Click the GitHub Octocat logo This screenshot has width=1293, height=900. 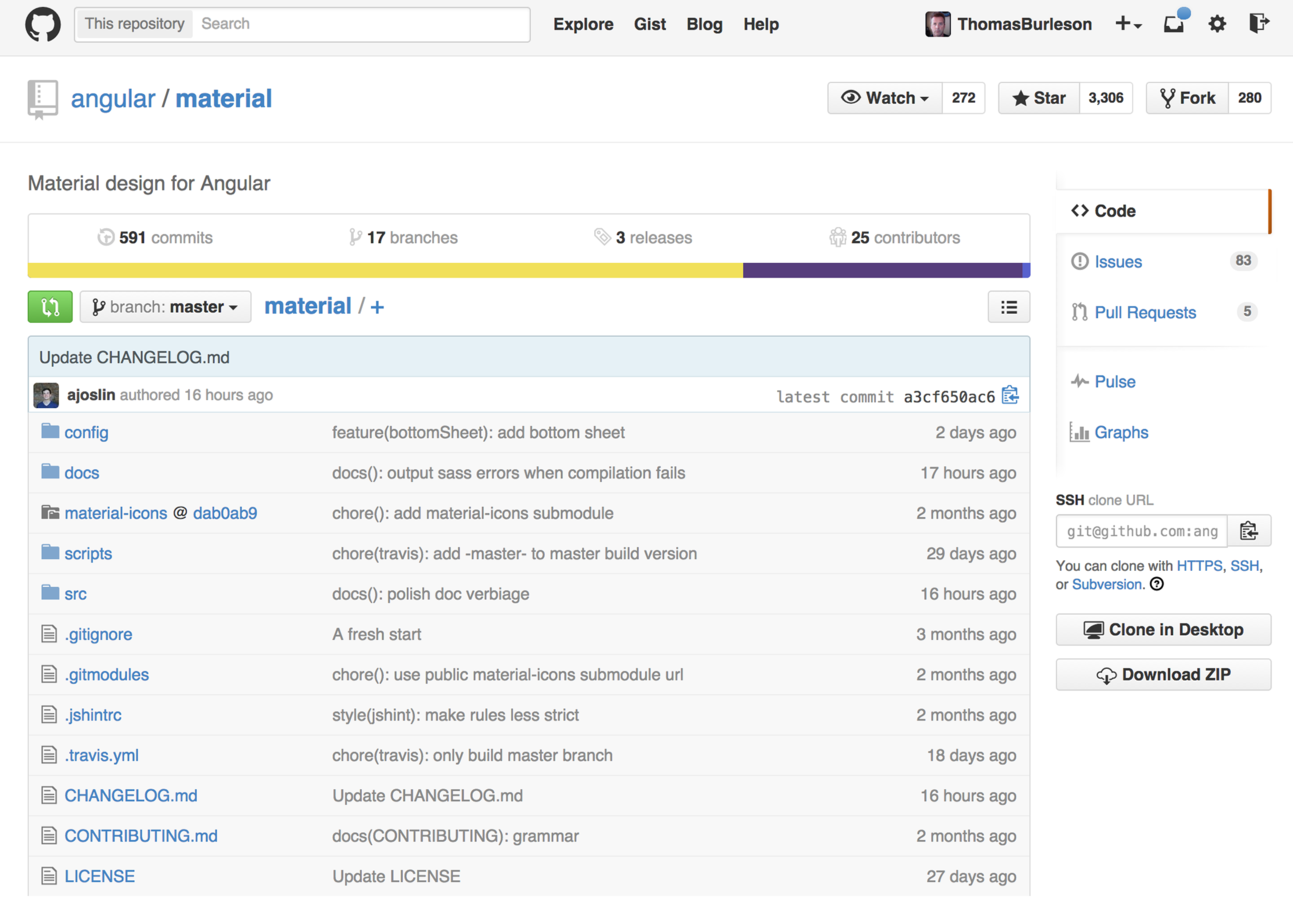click(43, 24)
